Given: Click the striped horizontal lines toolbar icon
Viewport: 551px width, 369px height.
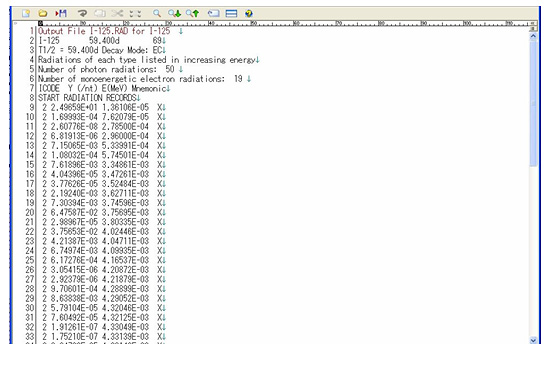Looking at the screenshot, I should coord(231,13).
